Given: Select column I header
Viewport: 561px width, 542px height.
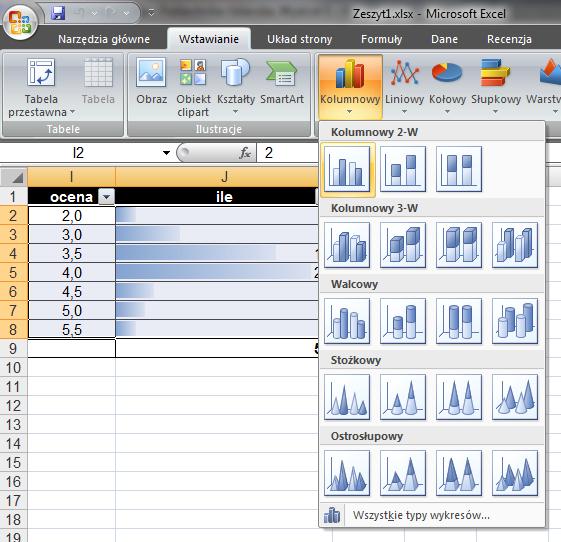Looking at the screenshot, I should pyautogui.click(x=72, y=177).
